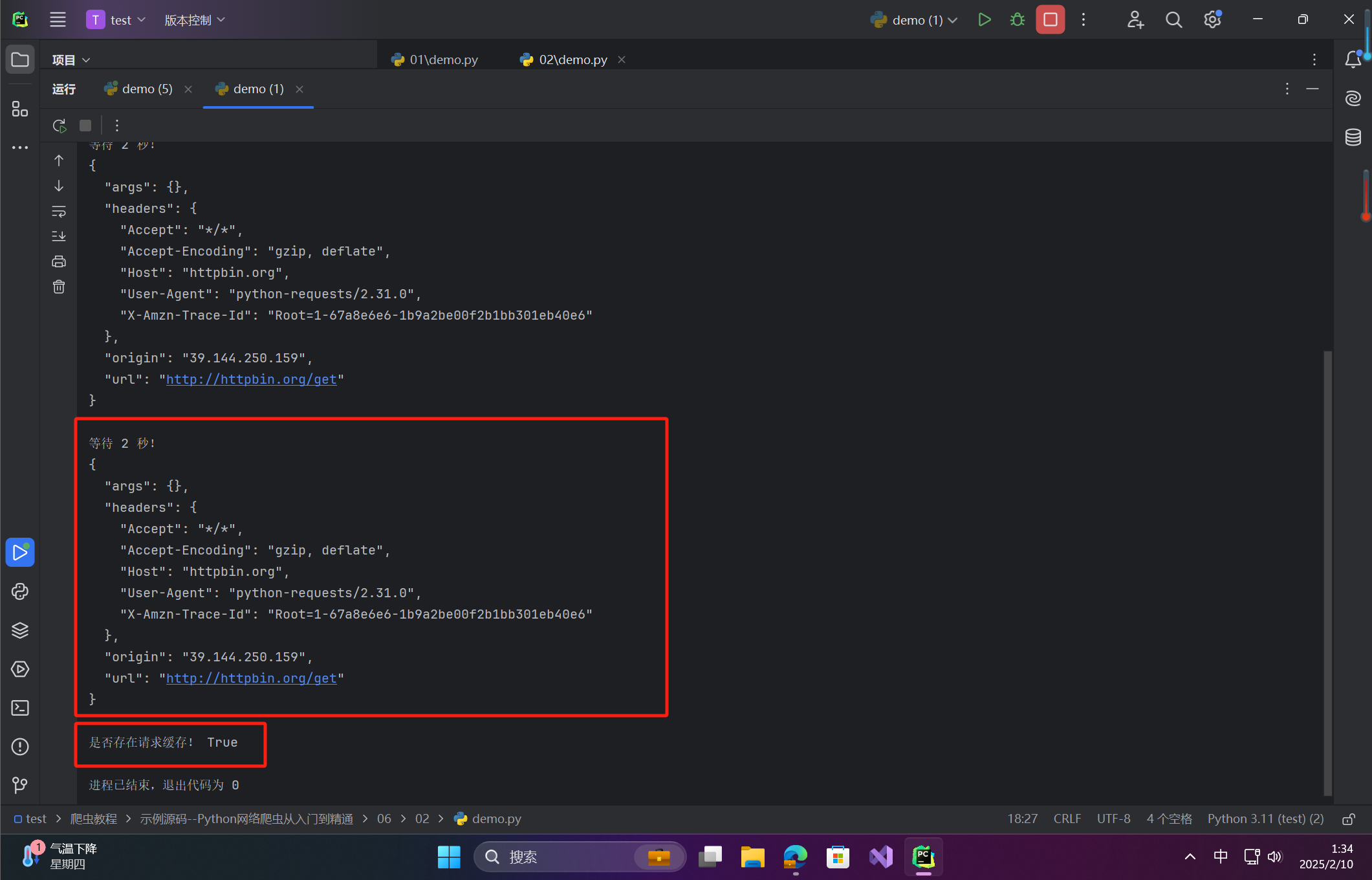Screen dimensions: 1372x880
Task: Toggle scroll to end in console
Action: coord(58,236)
